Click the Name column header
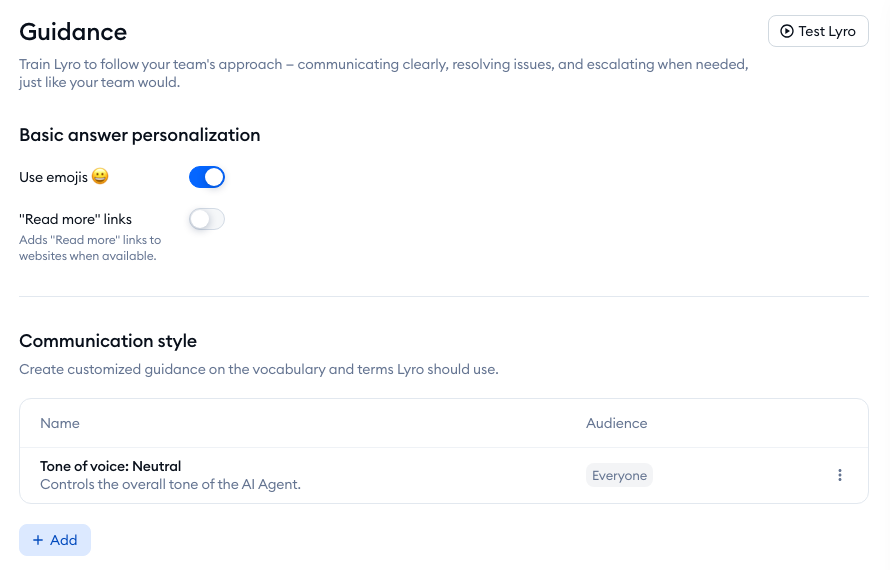 pyautogui.click(x=60, y=423)
